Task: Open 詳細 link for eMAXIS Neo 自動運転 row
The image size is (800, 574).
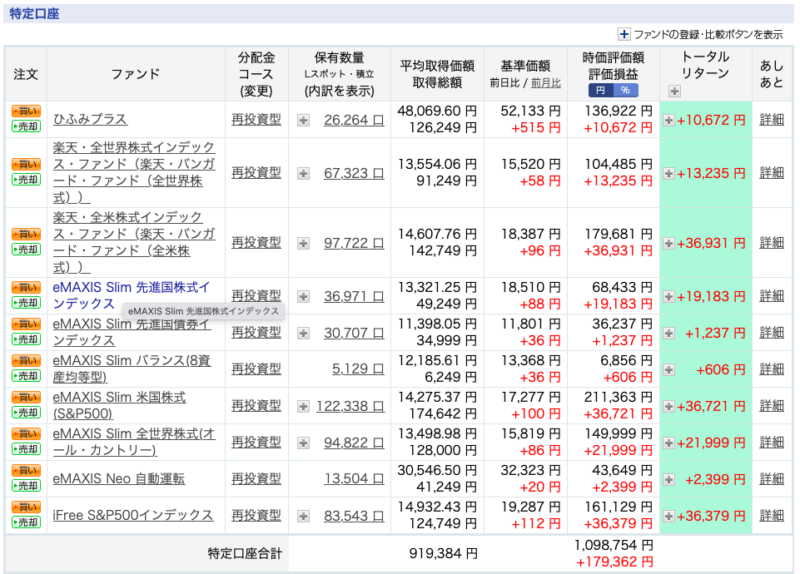Action: 771,479
